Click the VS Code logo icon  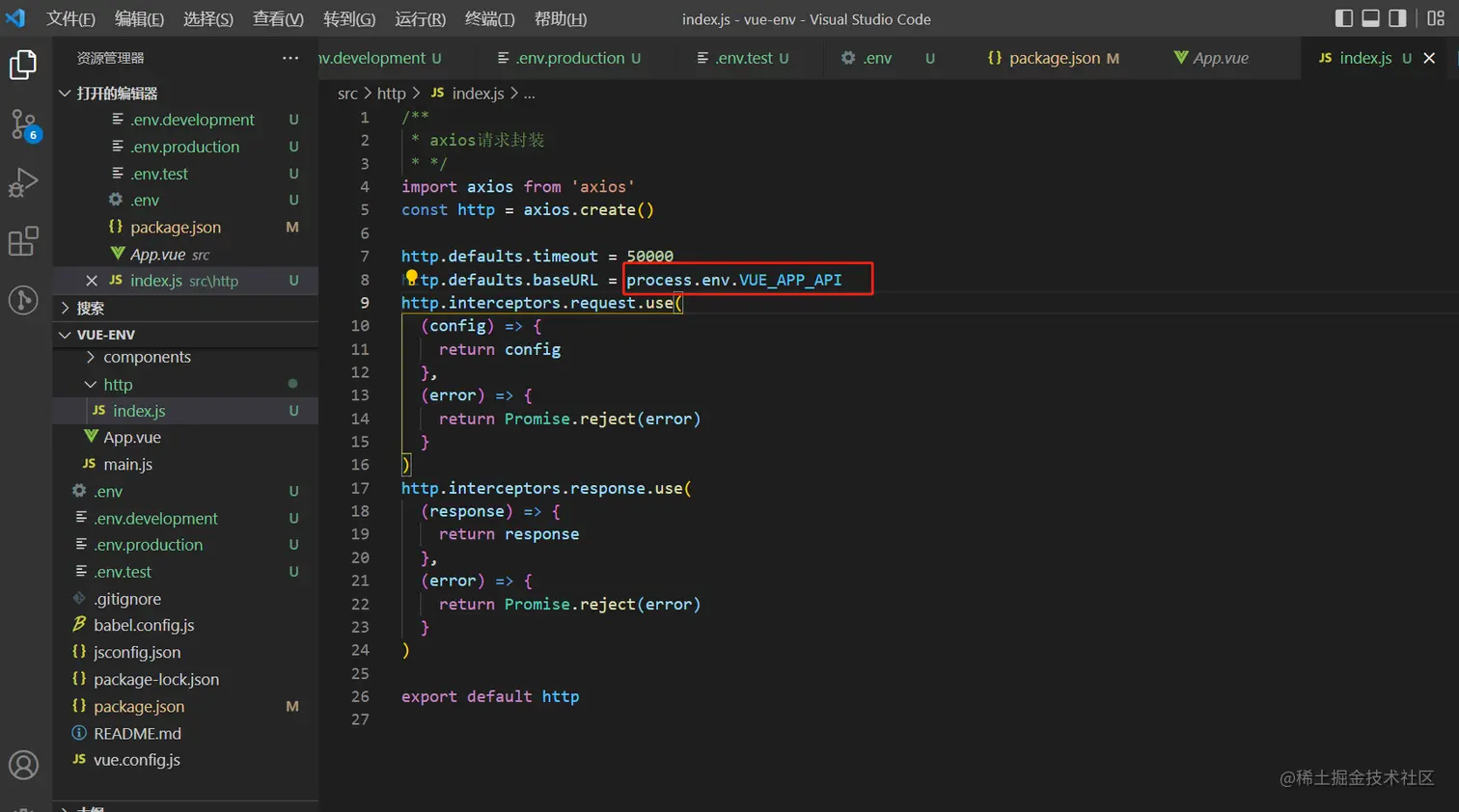click(16, 18)
